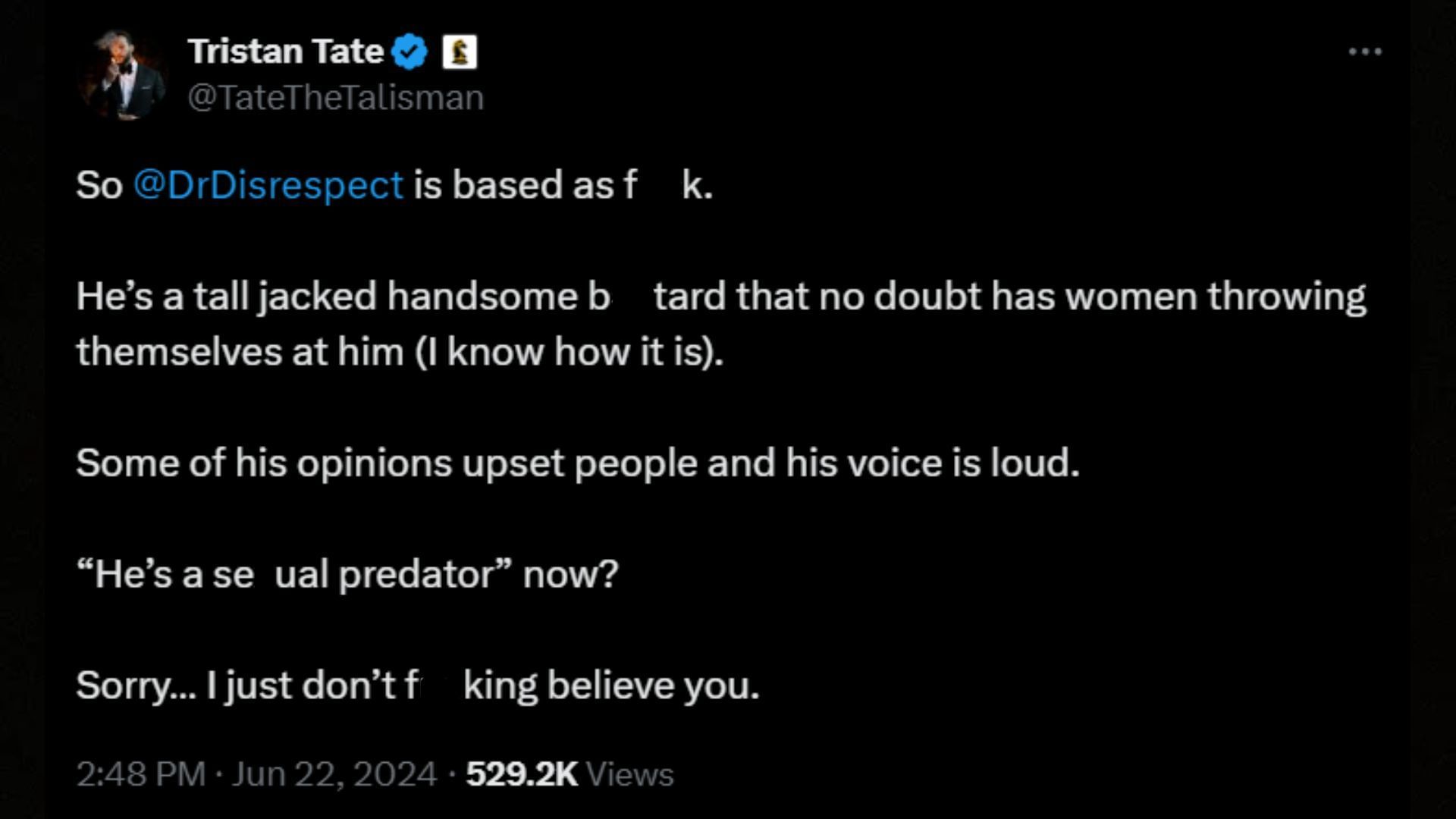Image resolution: width=1456 pixels, height=819 pixels.
Task: Open the @TateTheTalisman handle link
Action: pos(335,98)
